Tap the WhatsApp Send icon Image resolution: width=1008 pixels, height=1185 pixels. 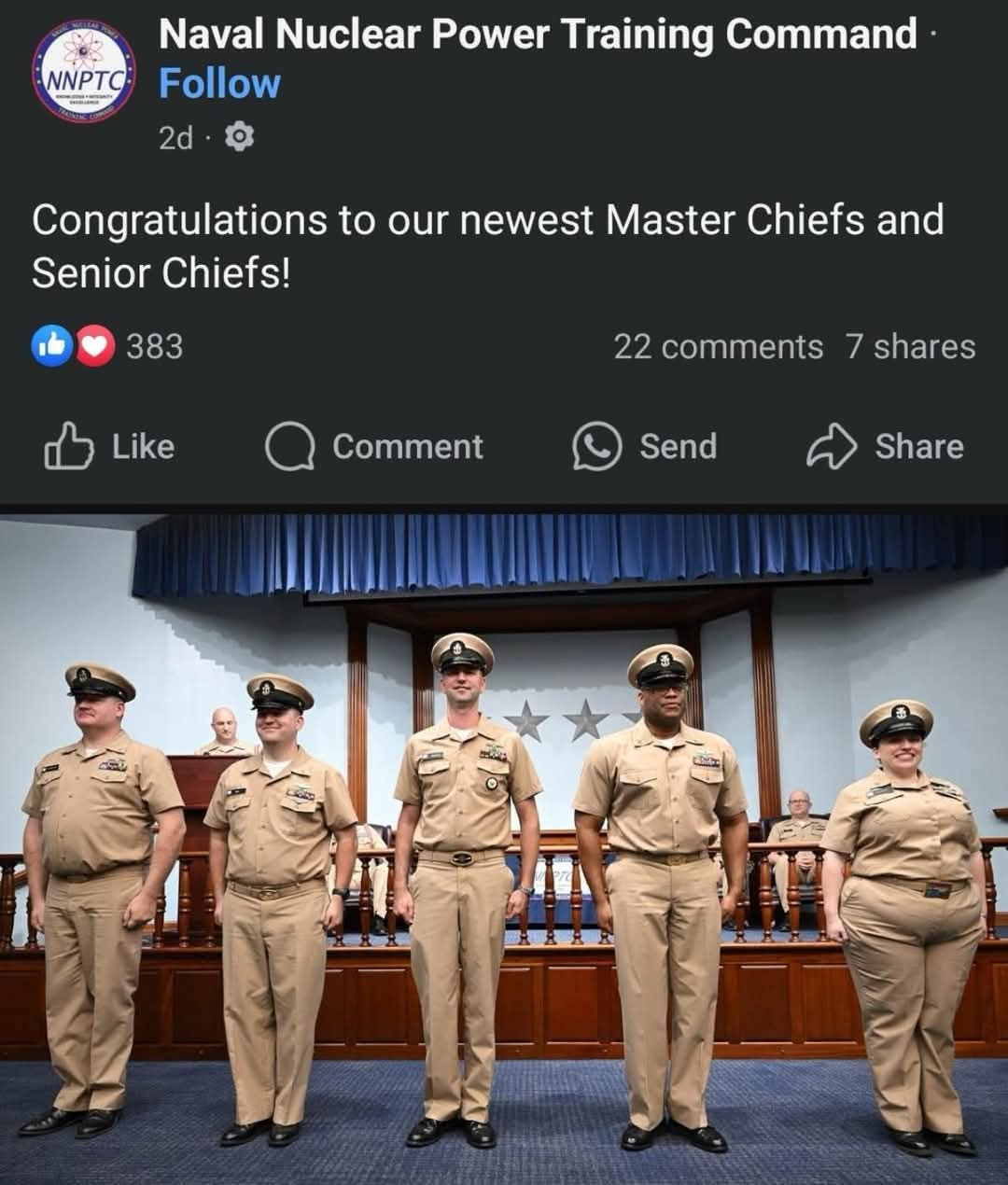tap(596, 446)
